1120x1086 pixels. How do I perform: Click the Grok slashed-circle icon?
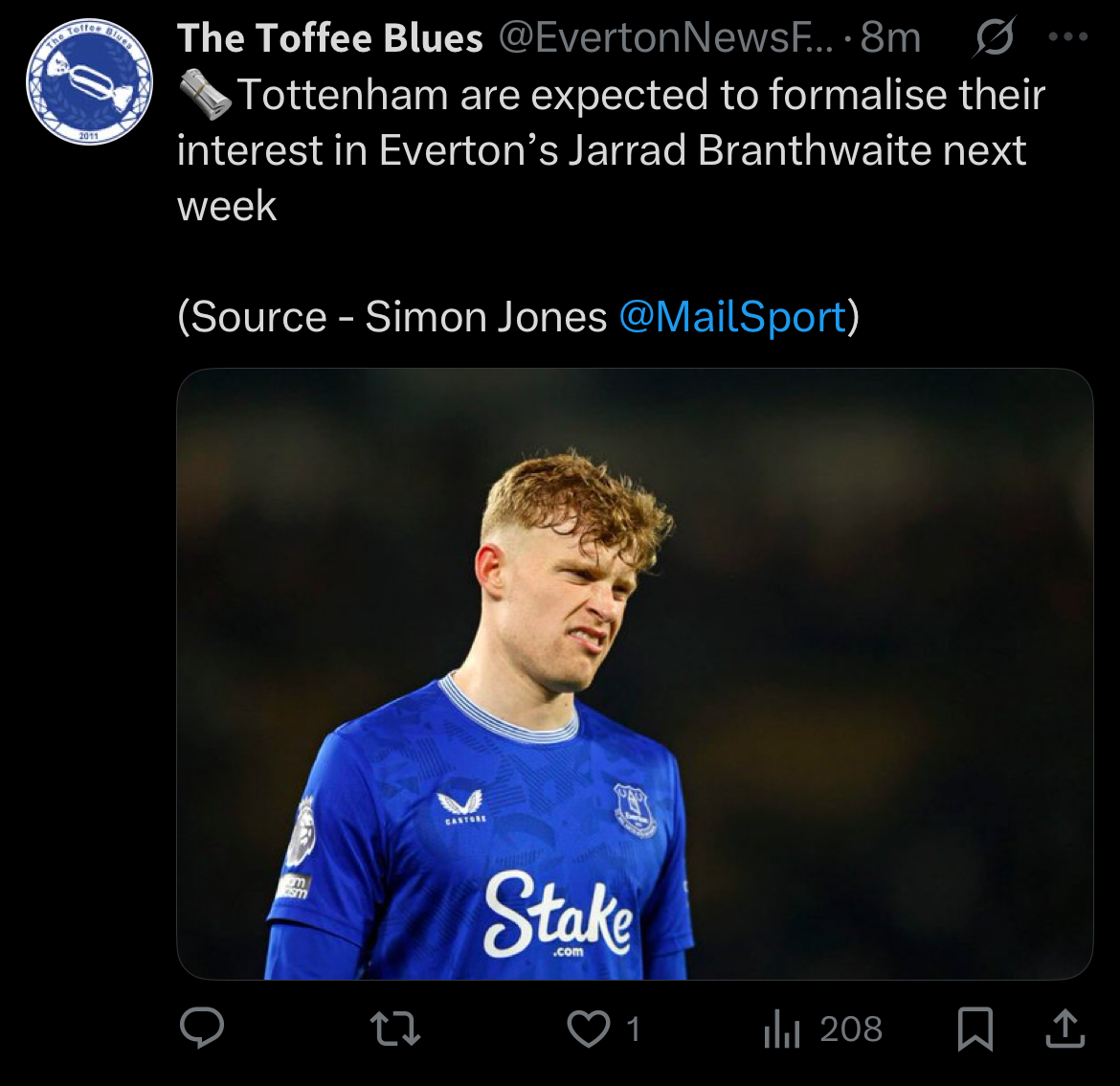click(x=994, y=38)
